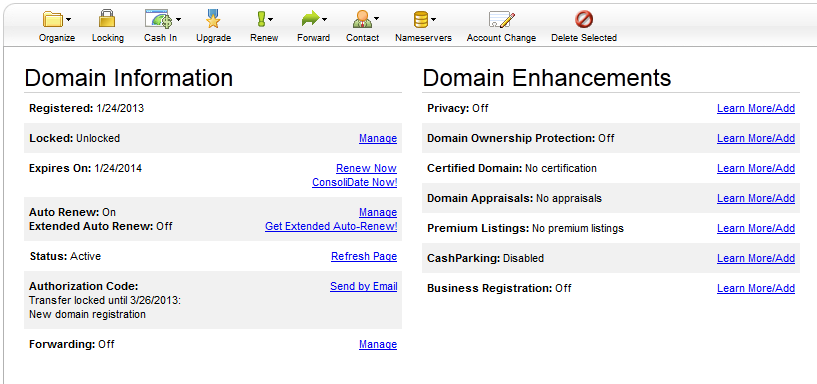
Task: Expand the Organize dropdown arrow
Action: point(68,20)
